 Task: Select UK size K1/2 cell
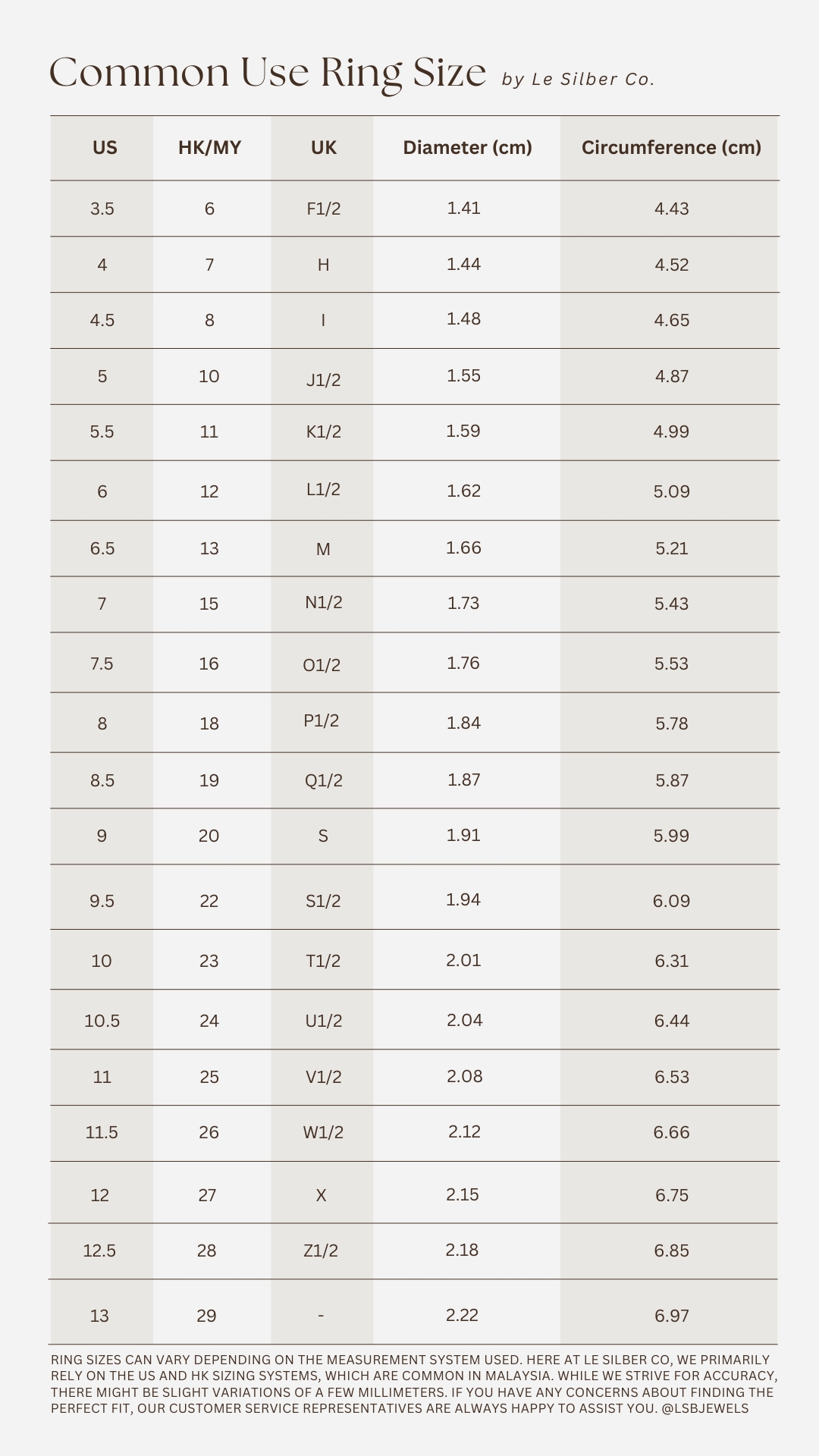coord(324,431)
